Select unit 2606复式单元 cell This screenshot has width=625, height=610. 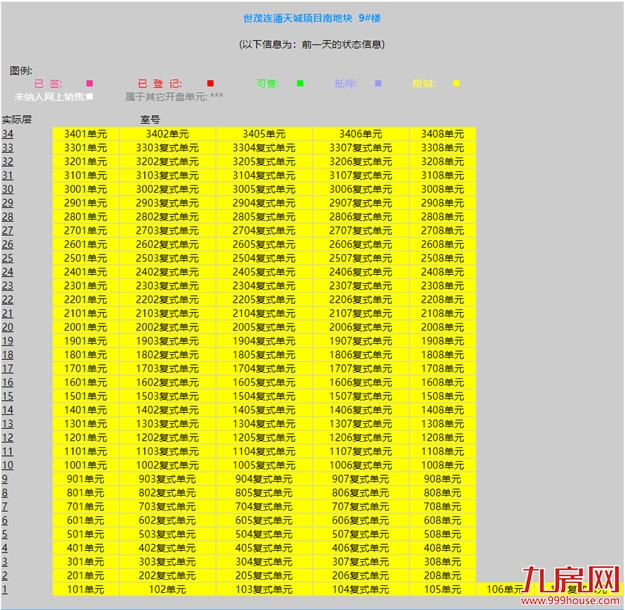361,244
